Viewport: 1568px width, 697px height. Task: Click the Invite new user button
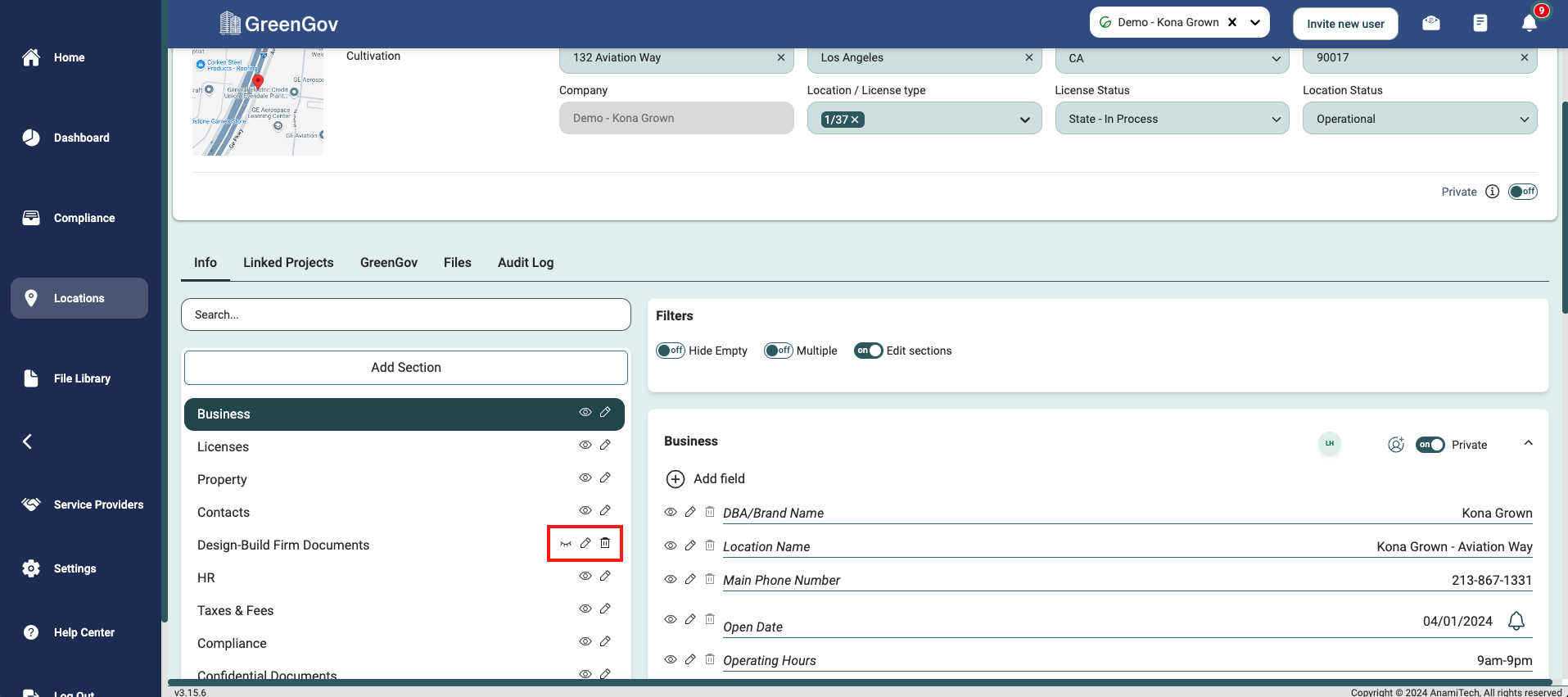pos(1345,24)
